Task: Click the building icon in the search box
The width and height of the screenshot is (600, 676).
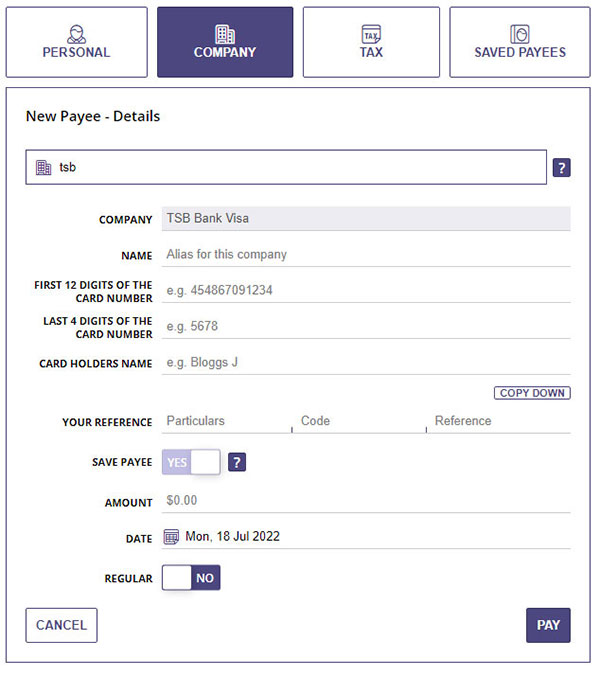Action: pyautogui.click(x=43, y=168)
